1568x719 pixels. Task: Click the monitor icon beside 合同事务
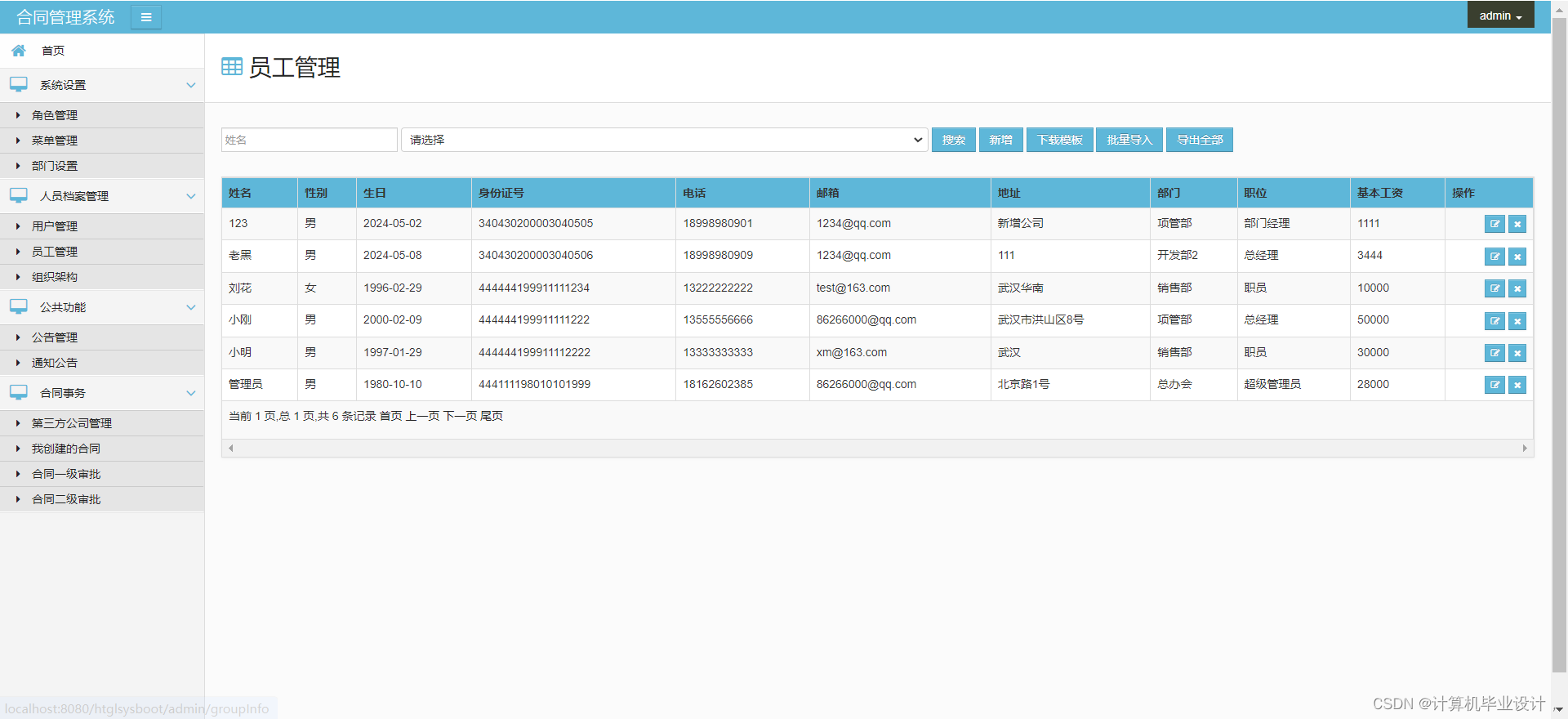click(x=19, y=392)
